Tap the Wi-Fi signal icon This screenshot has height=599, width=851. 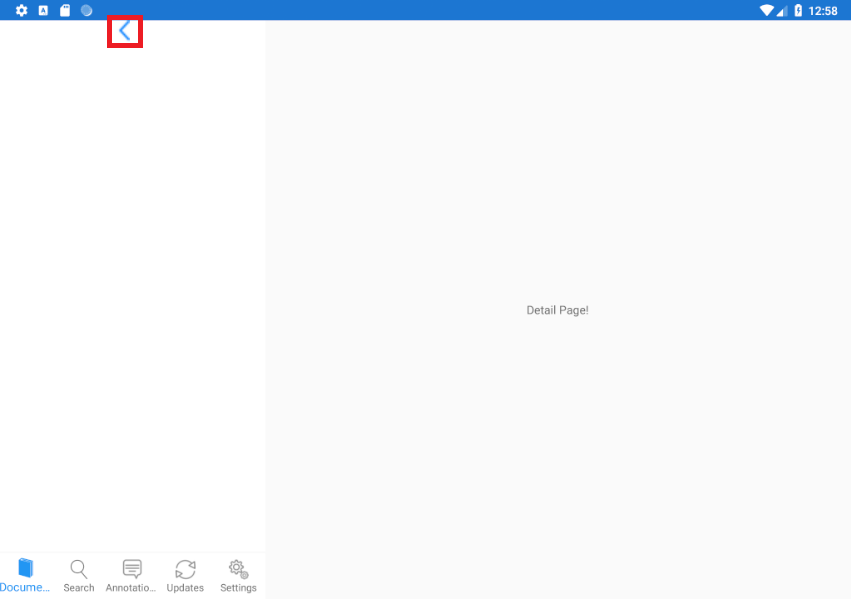click(766, 10)
